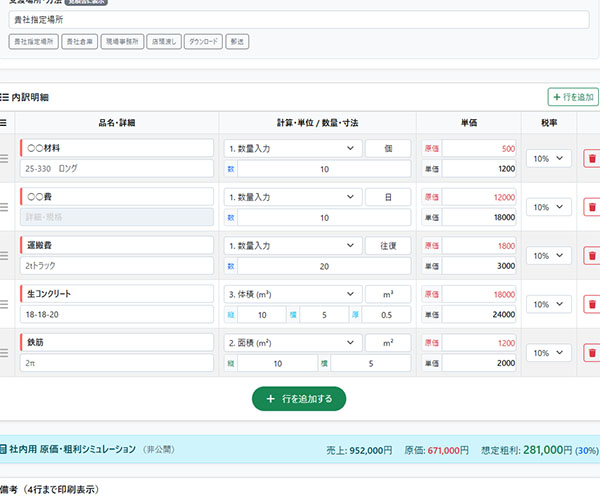This screenshot has width=600, height=500.
Task: Click the 売上: 952,000円 total
Action: [x=359, y=450]
